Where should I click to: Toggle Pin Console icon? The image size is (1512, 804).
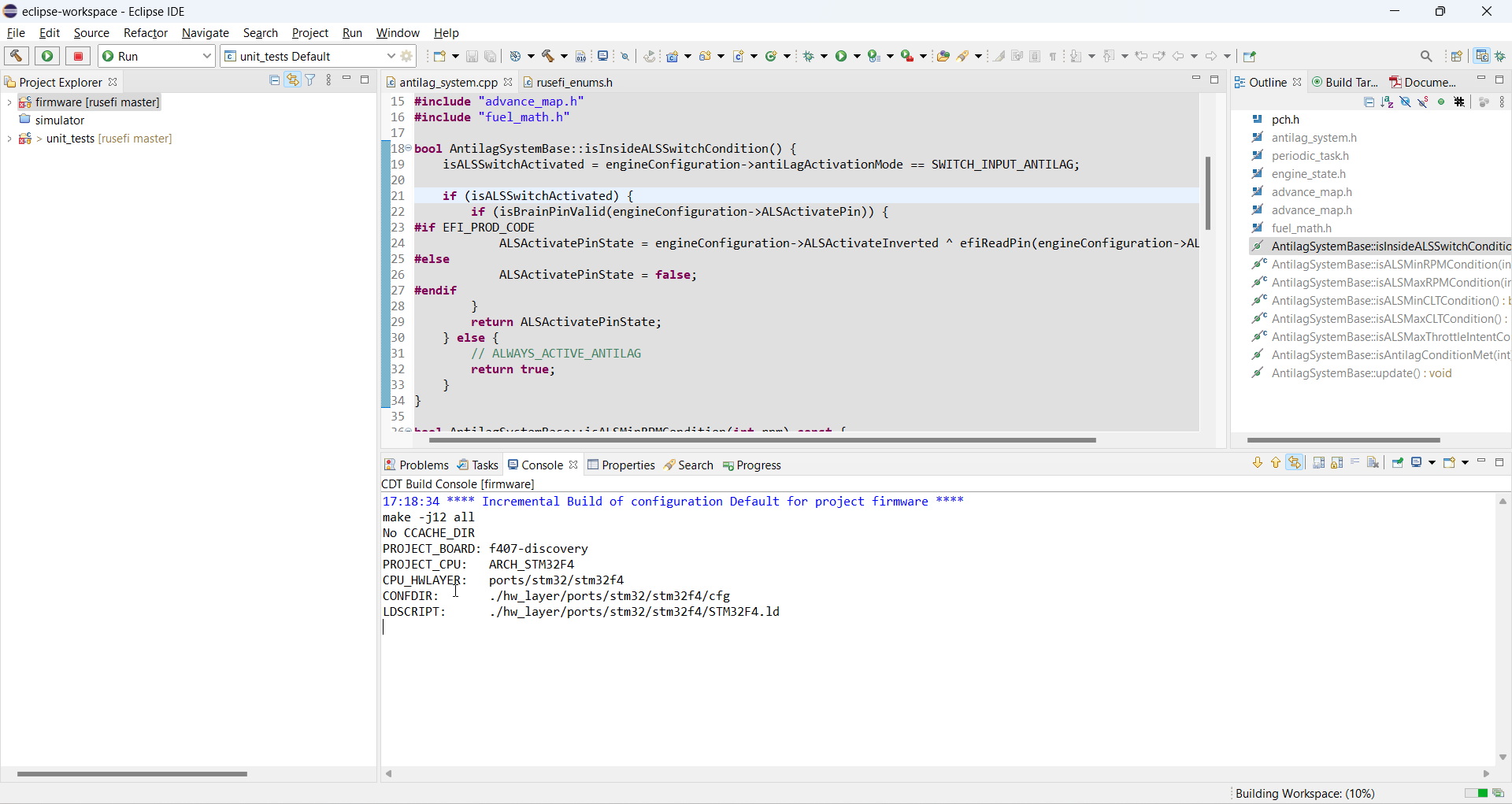(x=1398, y=463)
